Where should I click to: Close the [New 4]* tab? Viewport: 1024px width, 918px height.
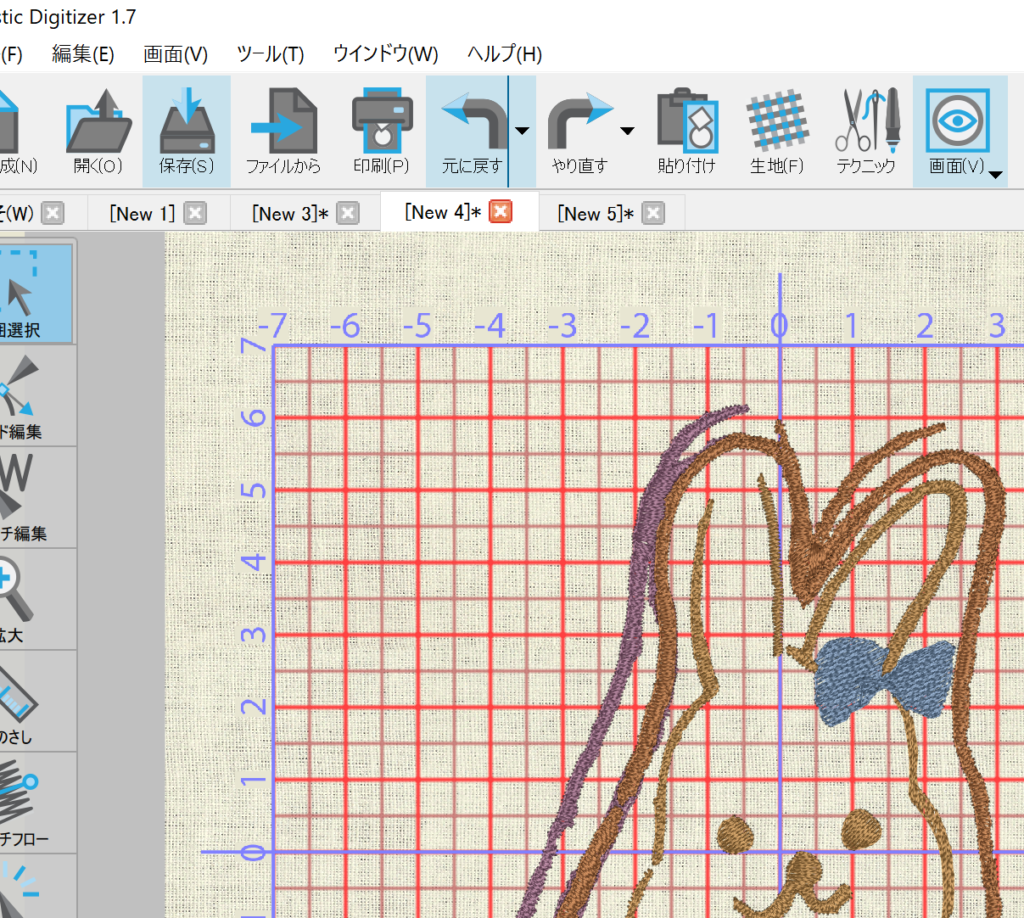tap(501, 212)
